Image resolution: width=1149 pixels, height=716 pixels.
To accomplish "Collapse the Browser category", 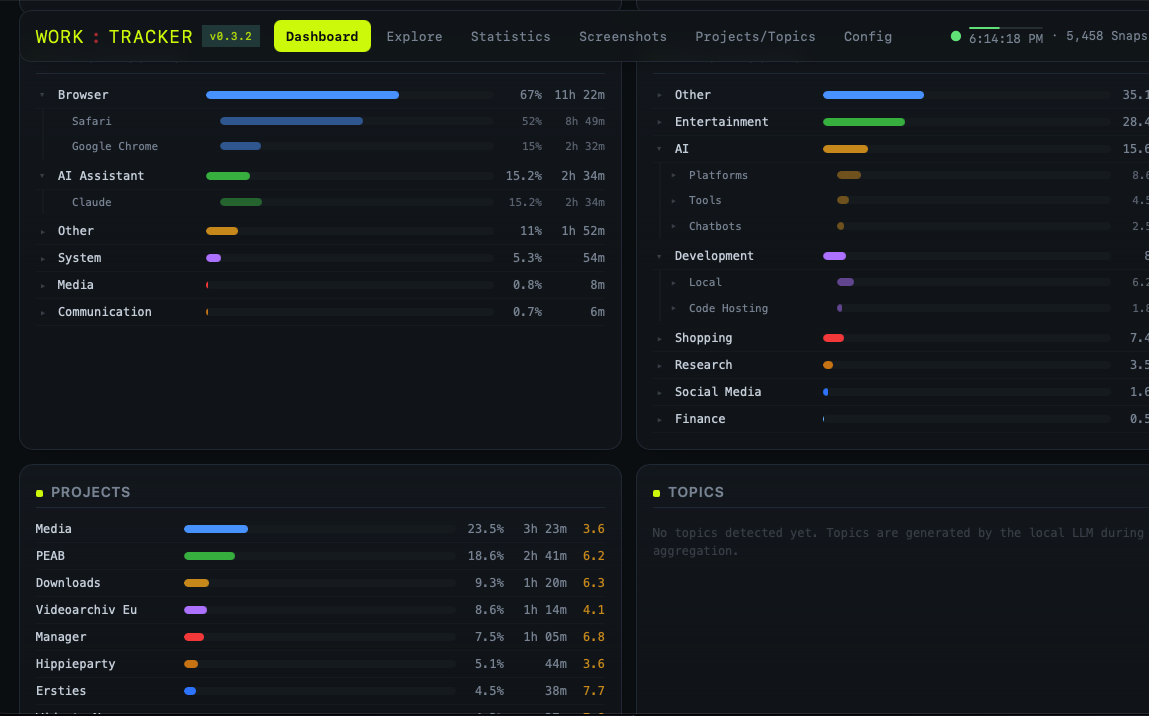I will 43,95.
